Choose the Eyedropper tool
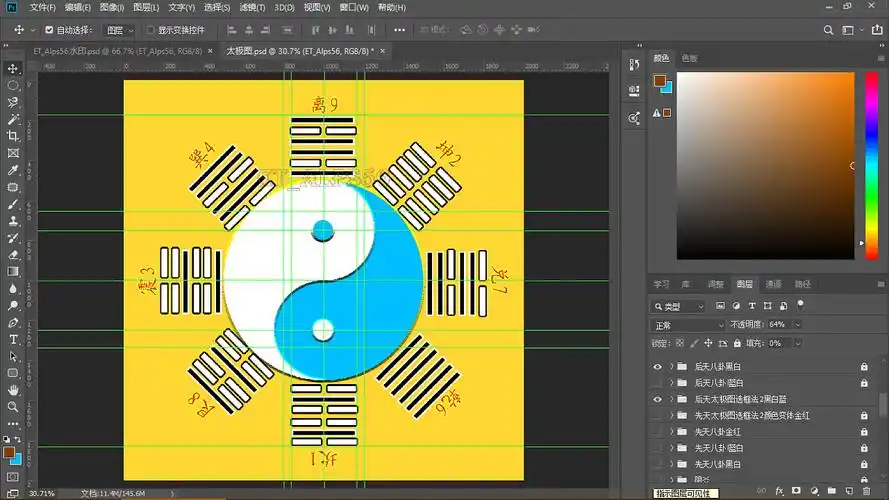This screenshot has width=889, height=500. point(13,170)
